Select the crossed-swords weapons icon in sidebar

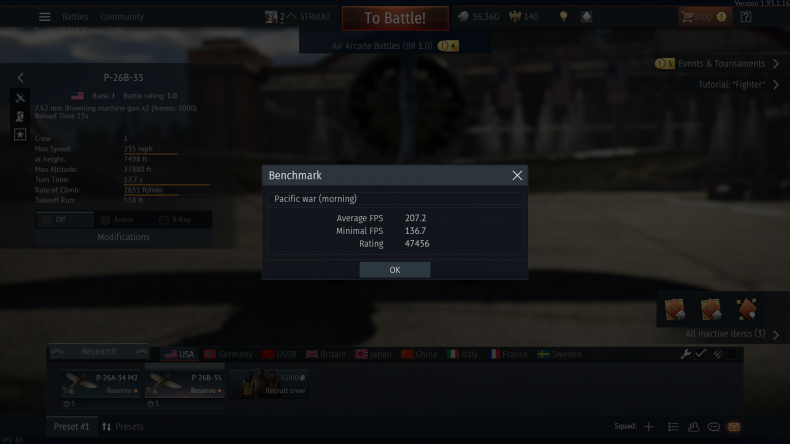tap(20, 98)
